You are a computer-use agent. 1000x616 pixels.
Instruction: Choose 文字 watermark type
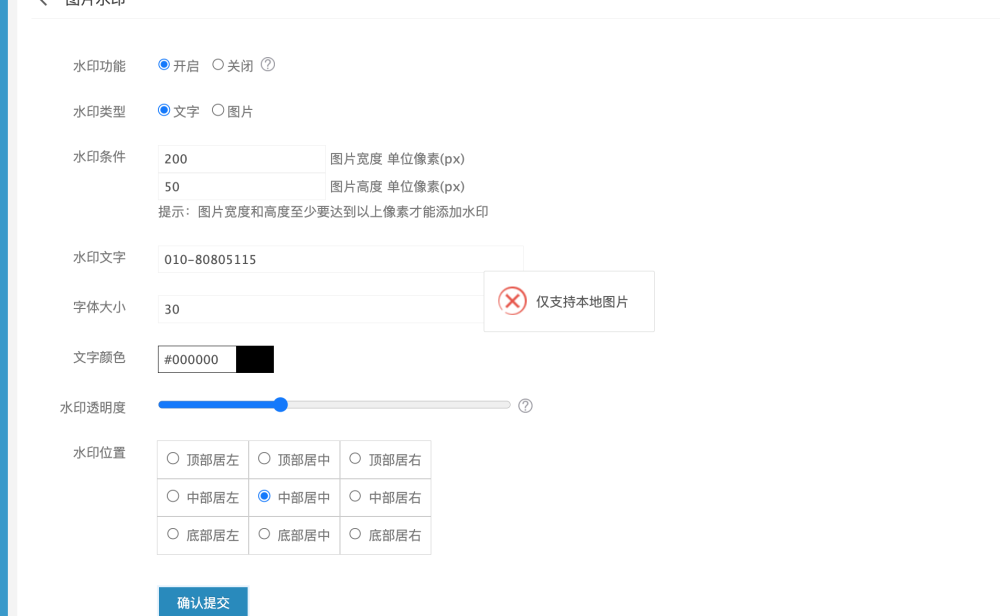[164, 110]
